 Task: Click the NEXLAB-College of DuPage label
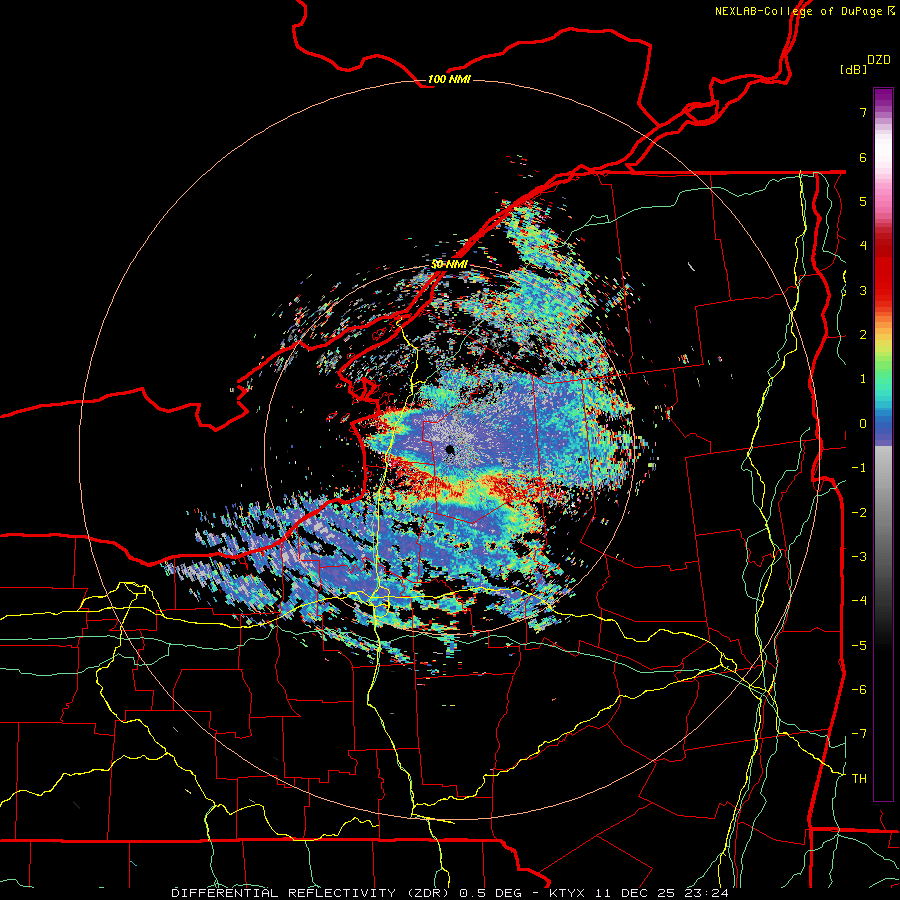[798, 11]
